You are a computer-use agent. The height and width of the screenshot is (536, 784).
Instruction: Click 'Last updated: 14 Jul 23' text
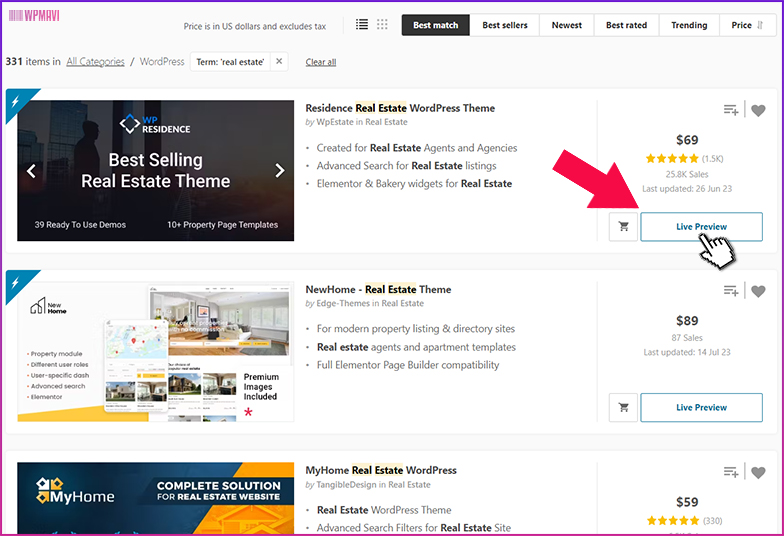click(x=687, y=352)
